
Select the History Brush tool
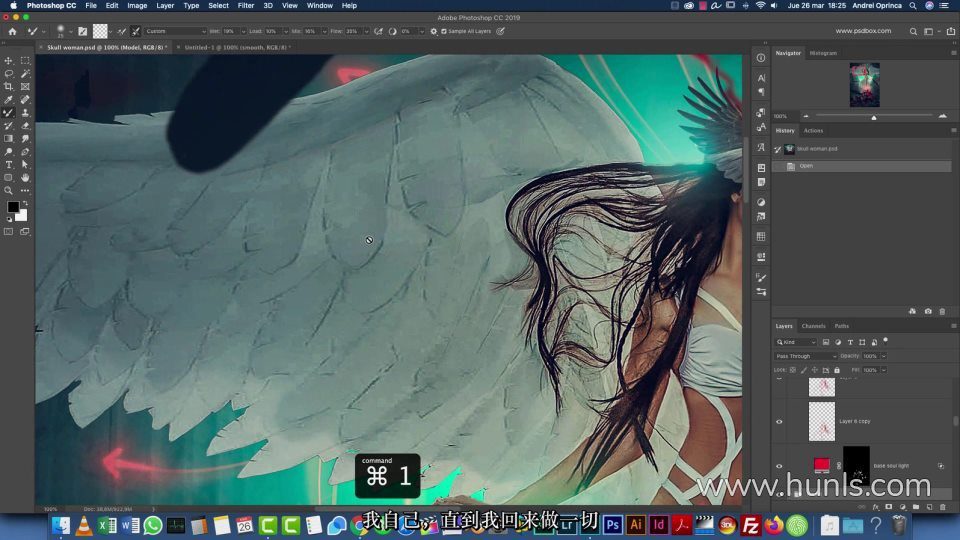point(9,126)
